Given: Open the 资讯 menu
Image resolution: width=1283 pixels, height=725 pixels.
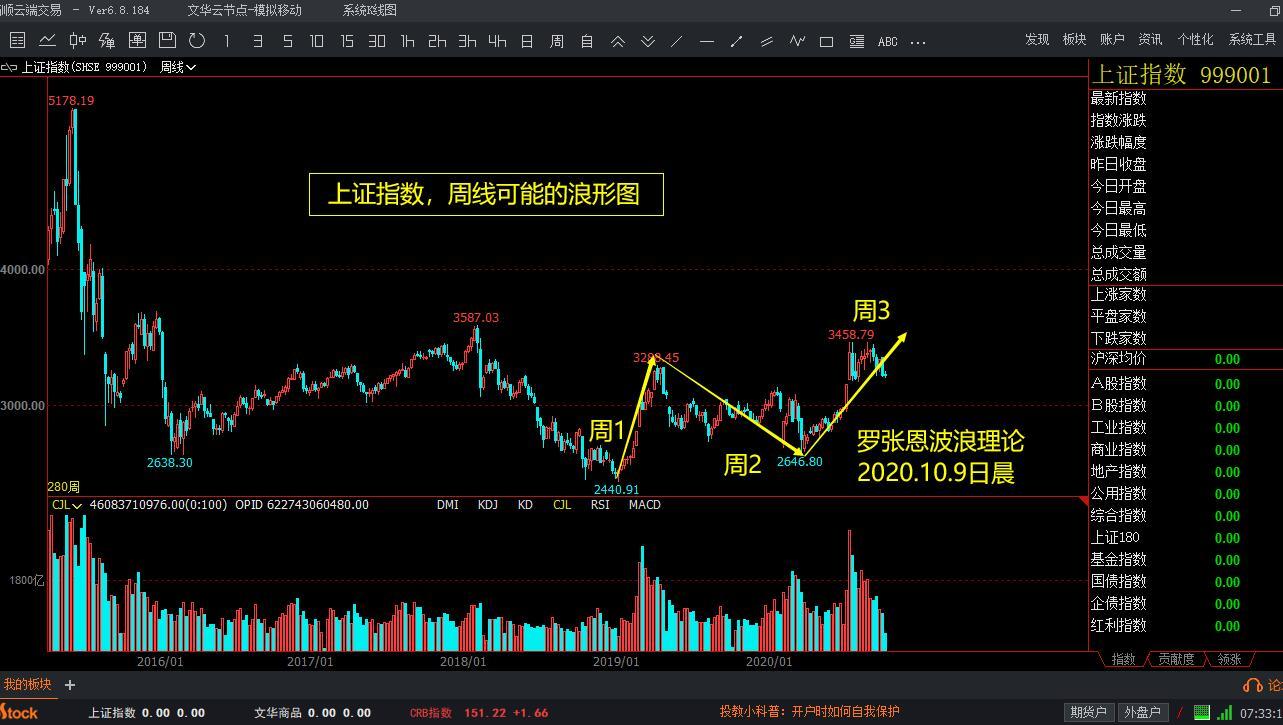Looking at the screenshot, I should [x=1150, y=40].
